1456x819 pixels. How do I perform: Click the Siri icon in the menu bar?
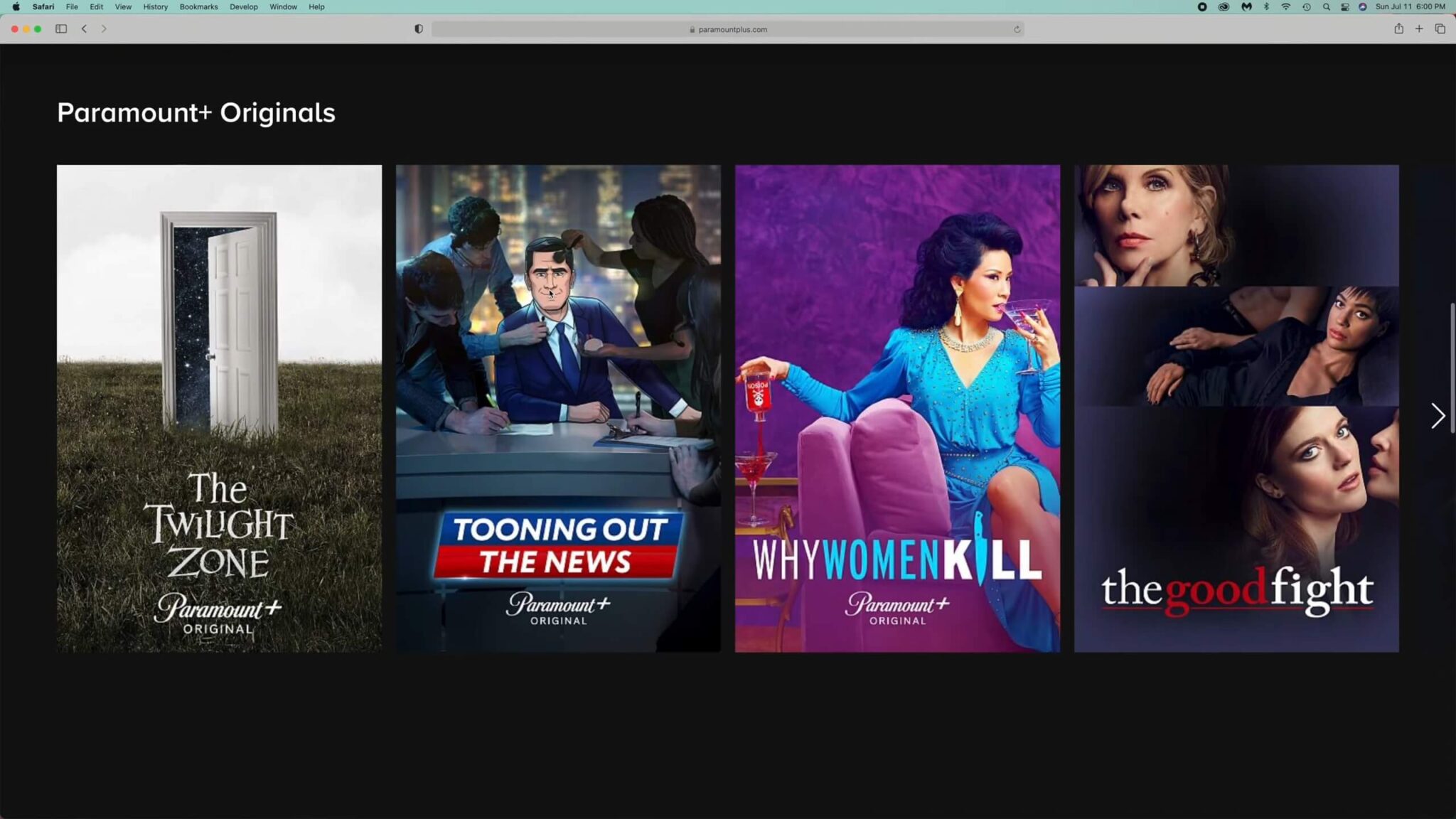point(1363,6)
